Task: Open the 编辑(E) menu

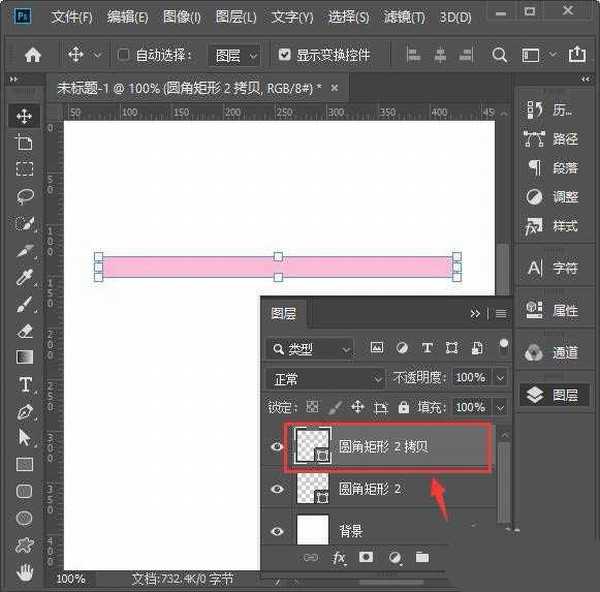Action: 128,17
